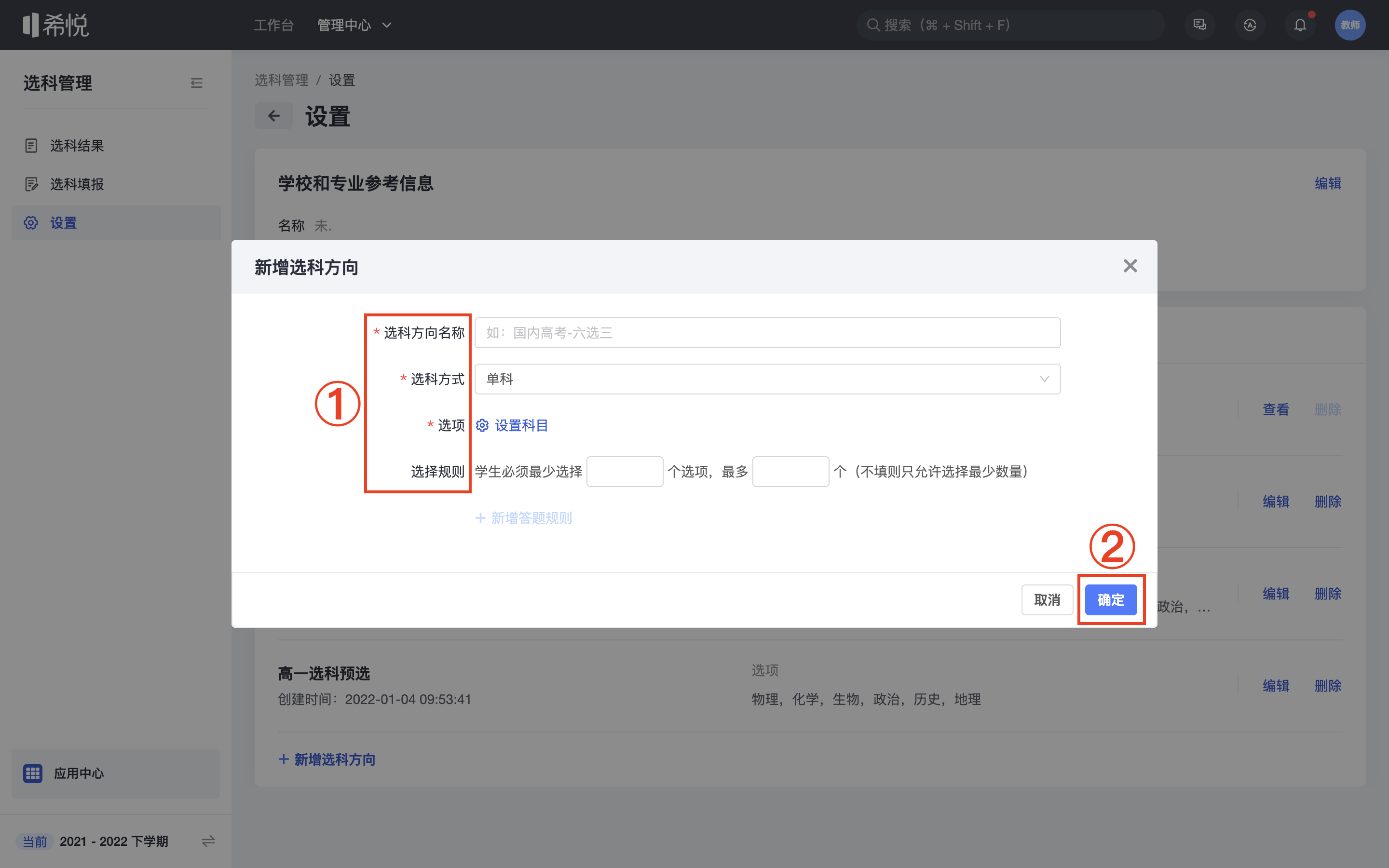
Task: Open 应用中心 button
Action: [x=116, y=773]
